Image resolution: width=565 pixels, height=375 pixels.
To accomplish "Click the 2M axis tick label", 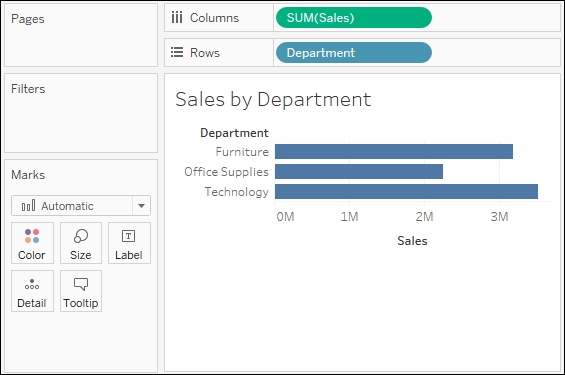I will click(424, 217).
